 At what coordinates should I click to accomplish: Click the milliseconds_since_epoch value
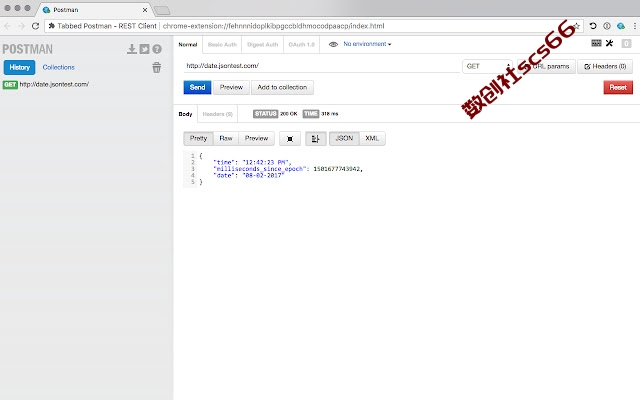pyautogui.click(x=337, y=169)
